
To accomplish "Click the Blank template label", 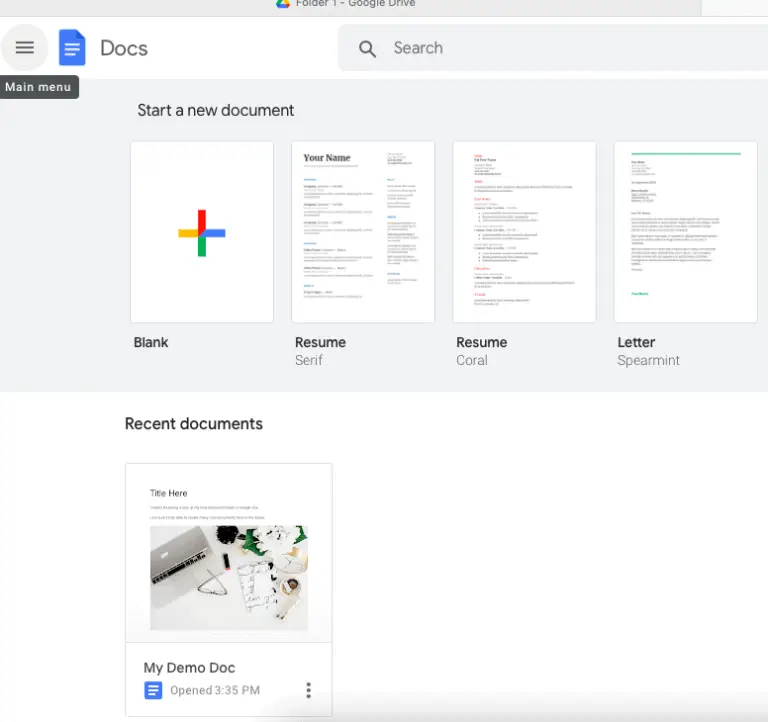I will (151, 342).
